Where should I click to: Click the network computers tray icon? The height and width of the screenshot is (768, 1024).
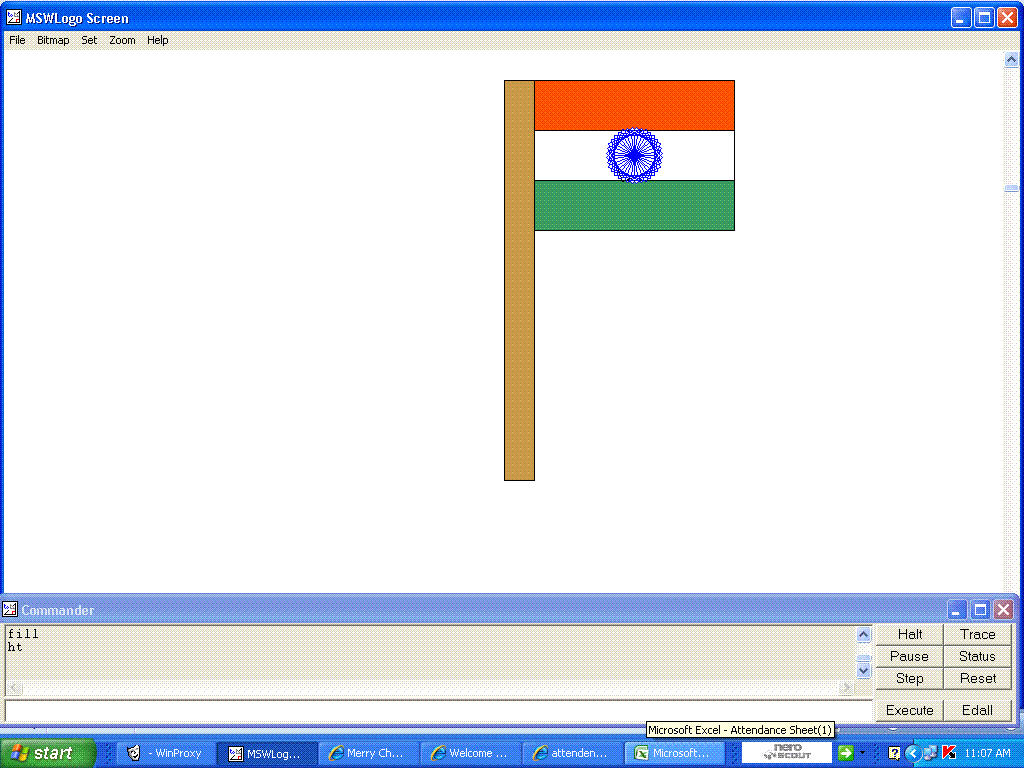(931, 753)
